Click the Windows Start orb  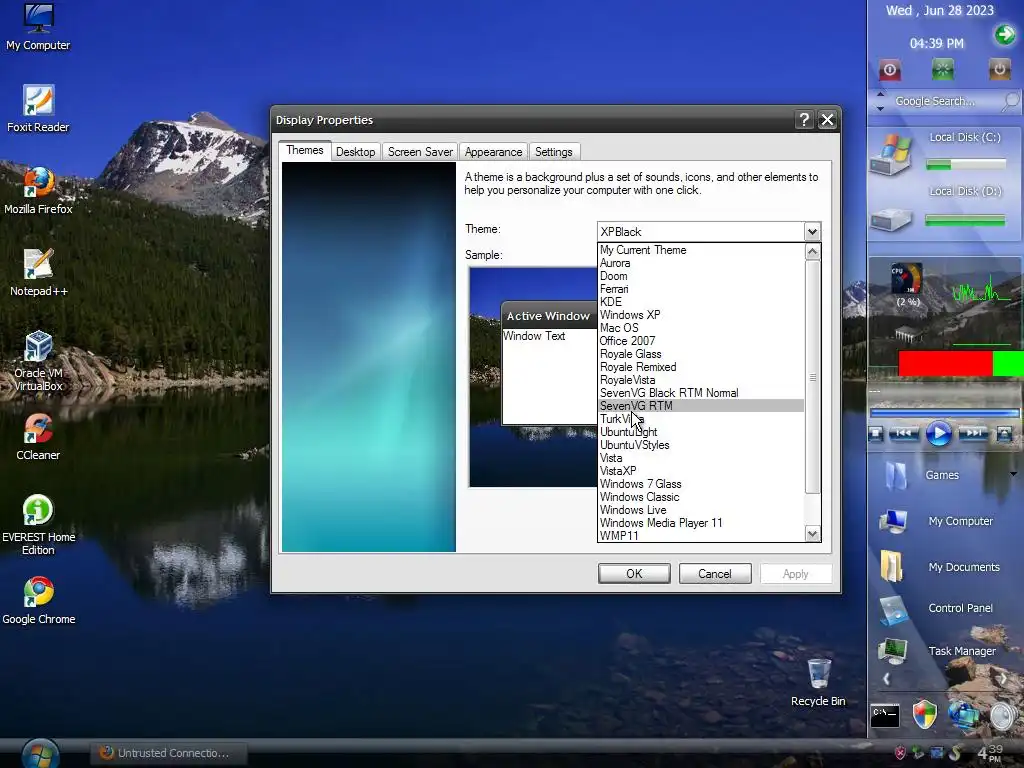tap(40, 754)
